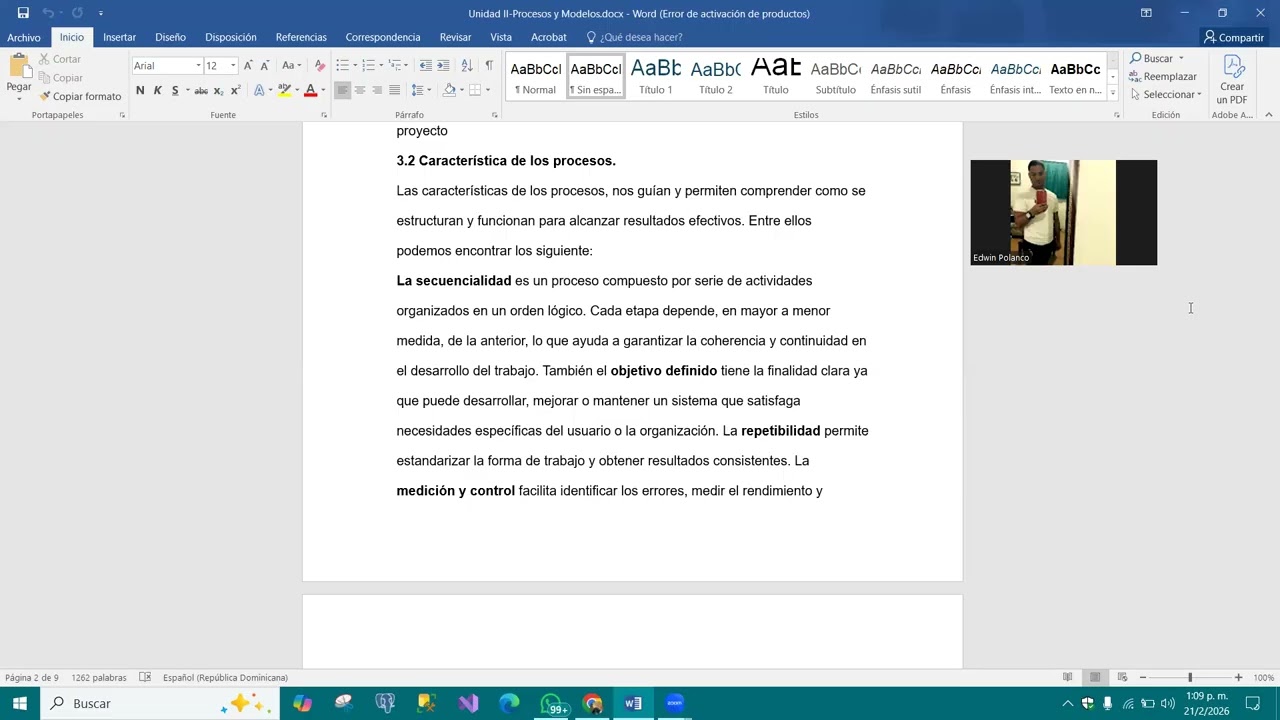The width and height of the screenshot is (1280, 720).
Task: Open Visual Studio from the taskbar
Action: (468, 703)
